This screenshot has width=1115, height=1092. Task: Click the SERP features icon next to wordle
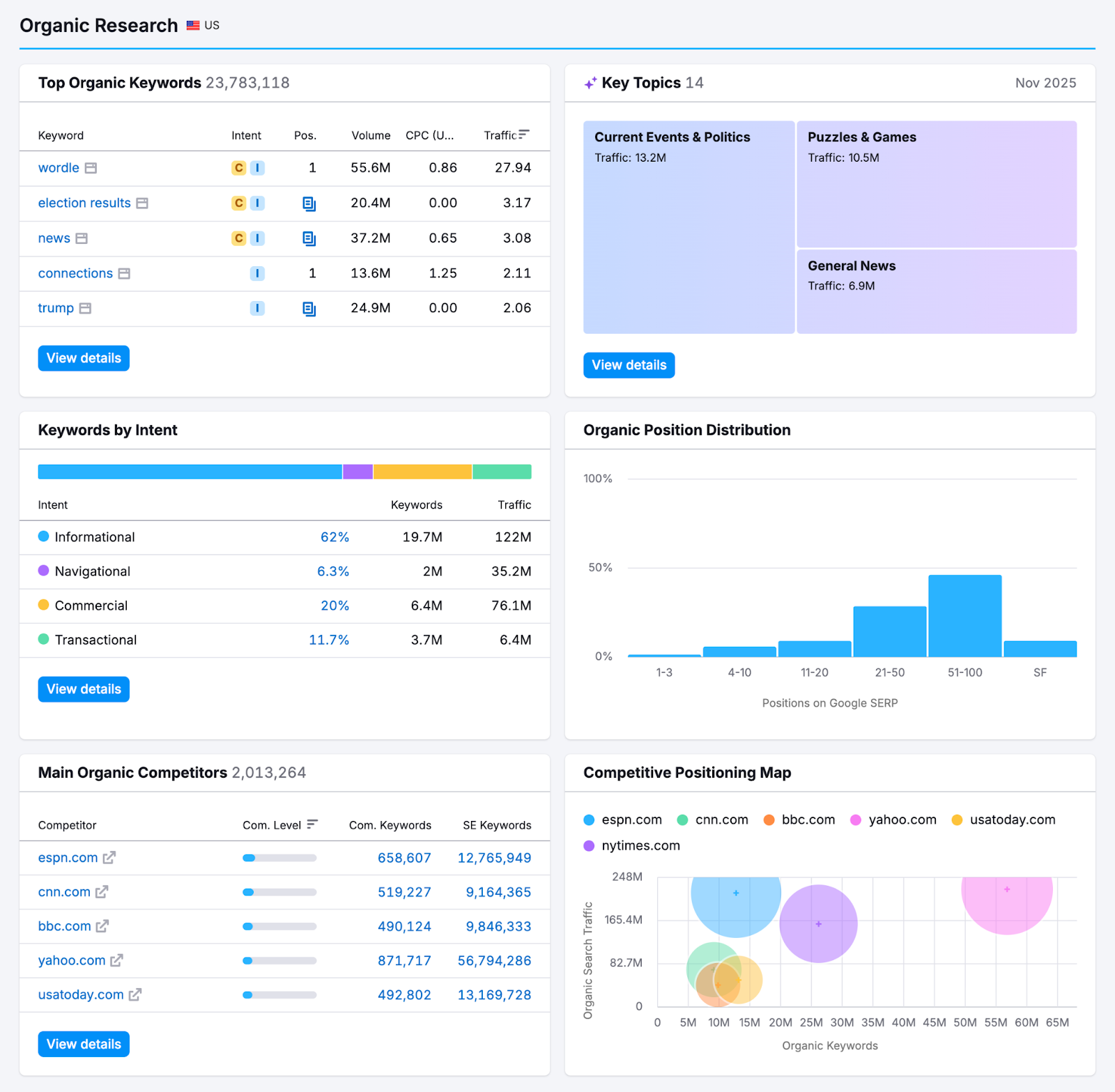pos(91,168)
